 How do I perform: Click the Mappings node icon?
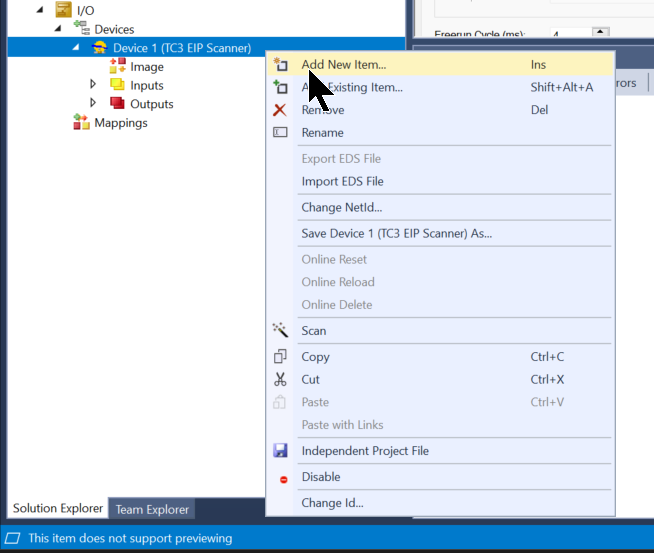coord(81,123)
